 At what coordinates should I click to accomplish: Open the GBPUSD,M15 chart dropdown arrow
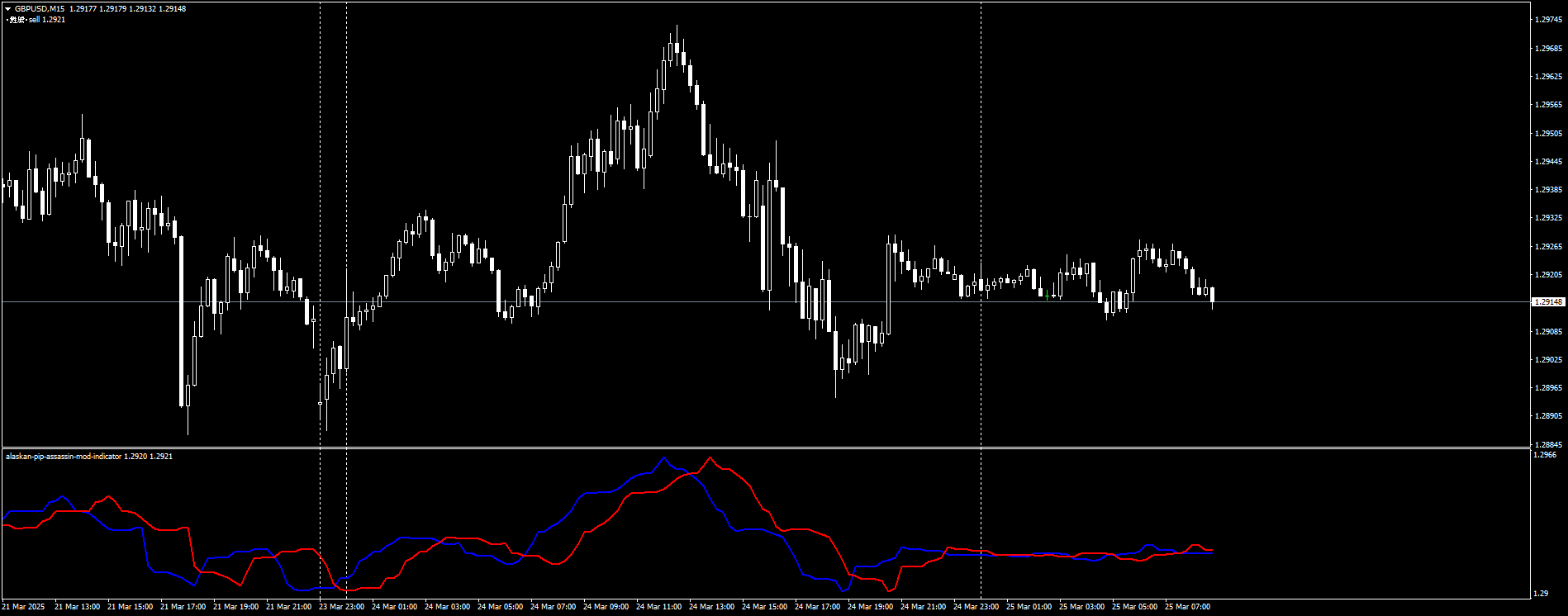click(x=7, y=9)
